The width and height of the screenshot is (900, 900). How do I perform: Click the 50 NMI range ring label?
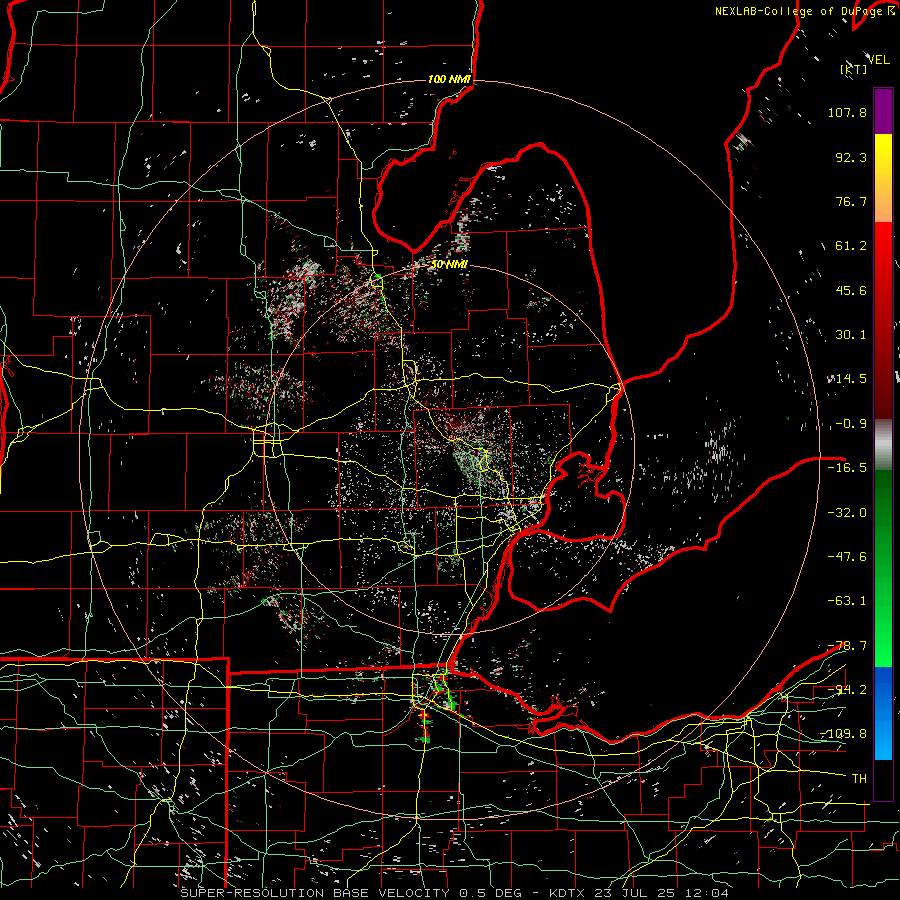coord(449,265)
